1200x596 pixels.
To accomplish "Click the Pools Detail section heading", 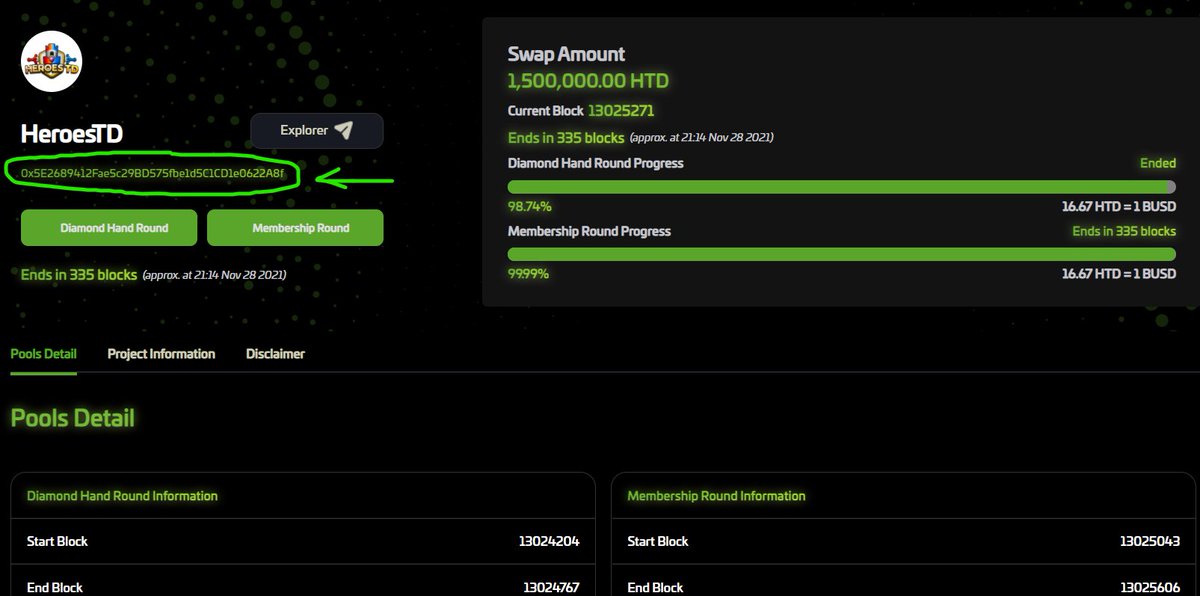I will 73,418.
